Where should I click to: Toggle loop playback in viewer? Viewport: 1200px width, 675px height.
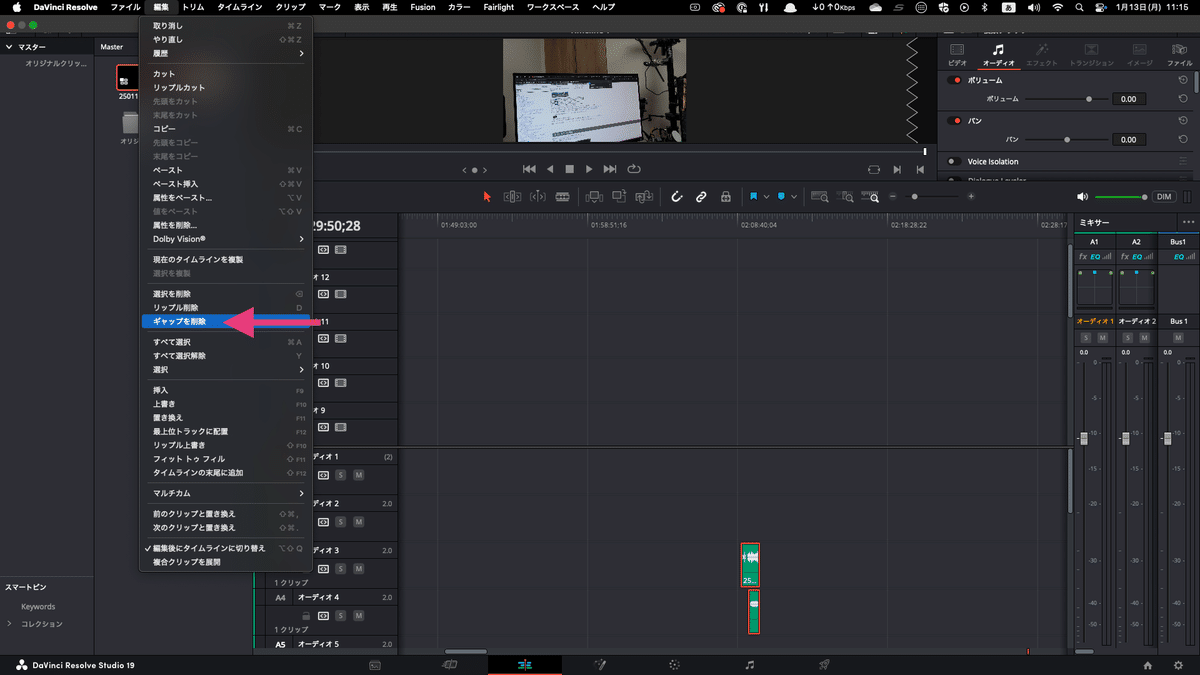633,169
